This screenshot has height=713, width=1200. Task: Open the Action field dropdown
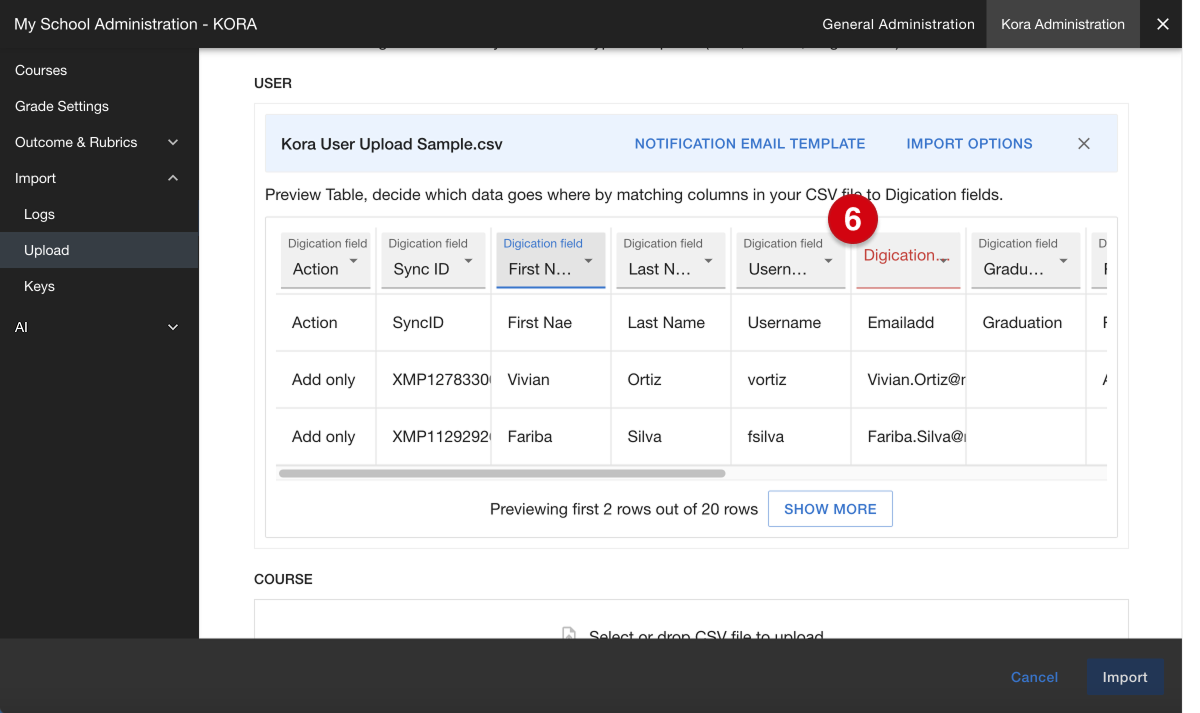tap(326, 261)
